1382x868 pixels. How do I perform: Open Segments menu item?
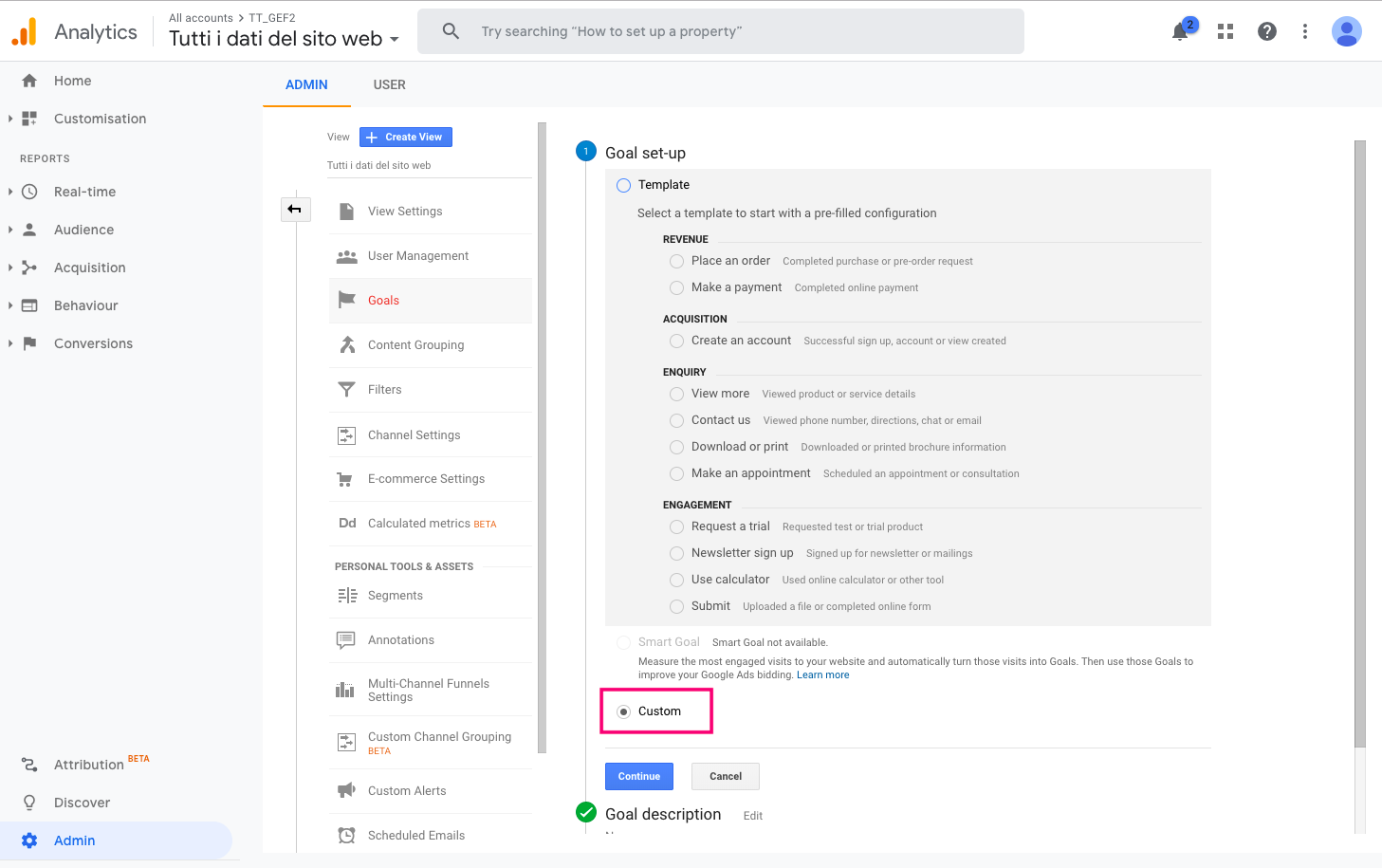coord(431,596)
